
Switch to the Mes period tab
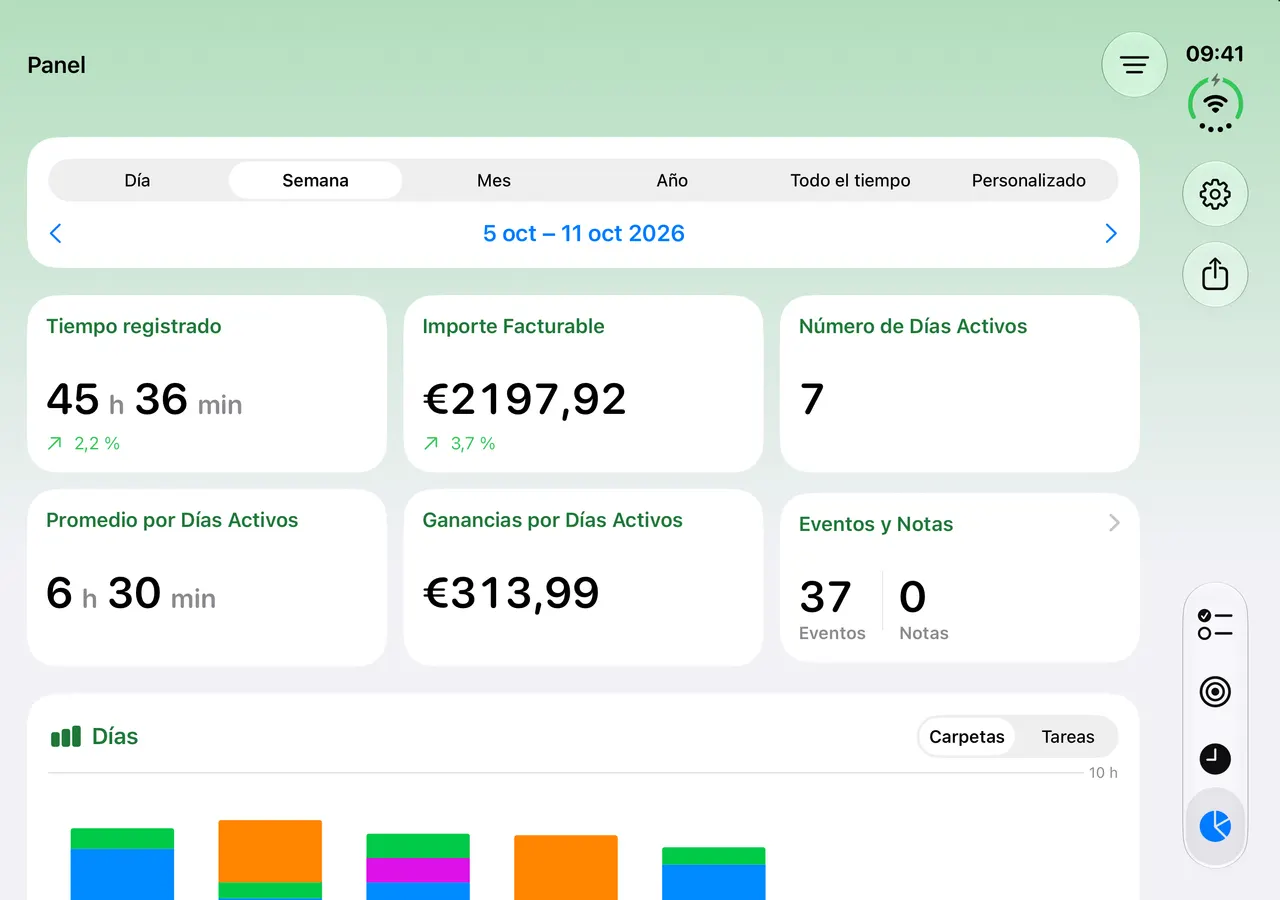tap(494, 181)
